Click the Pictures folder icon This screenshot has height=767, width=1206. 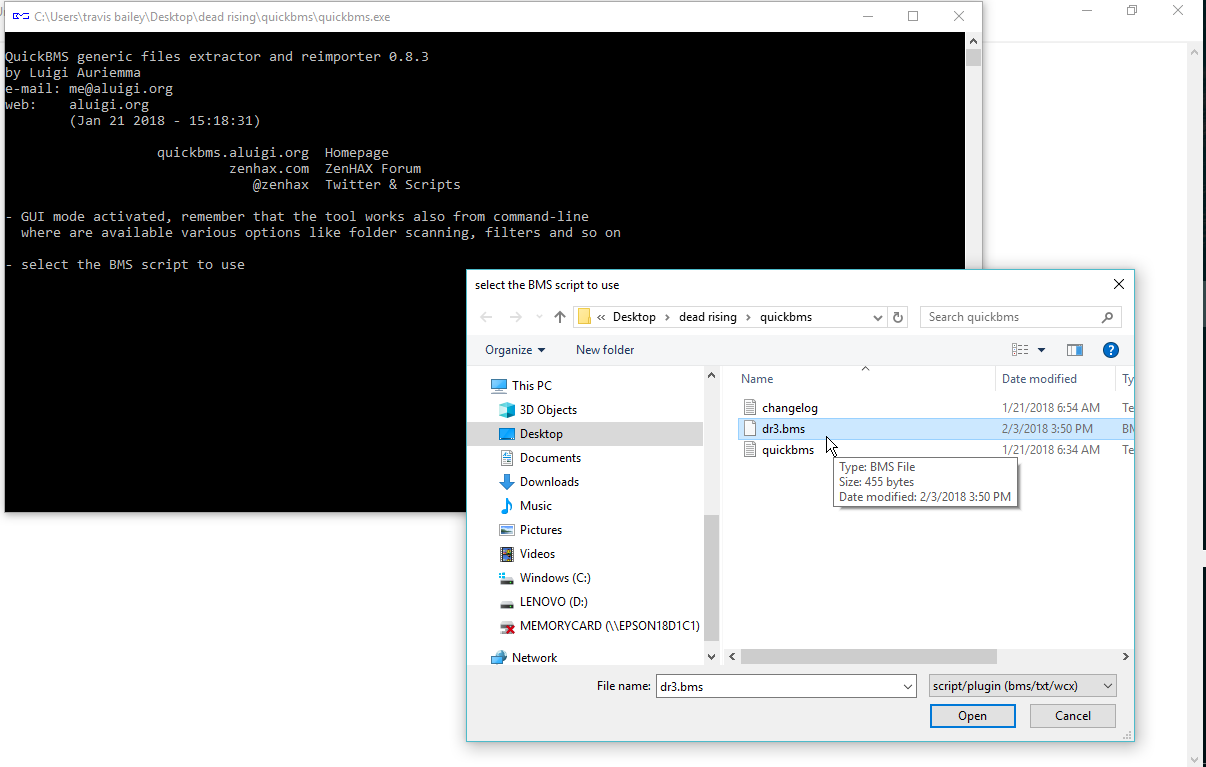[x=507, y=530]
